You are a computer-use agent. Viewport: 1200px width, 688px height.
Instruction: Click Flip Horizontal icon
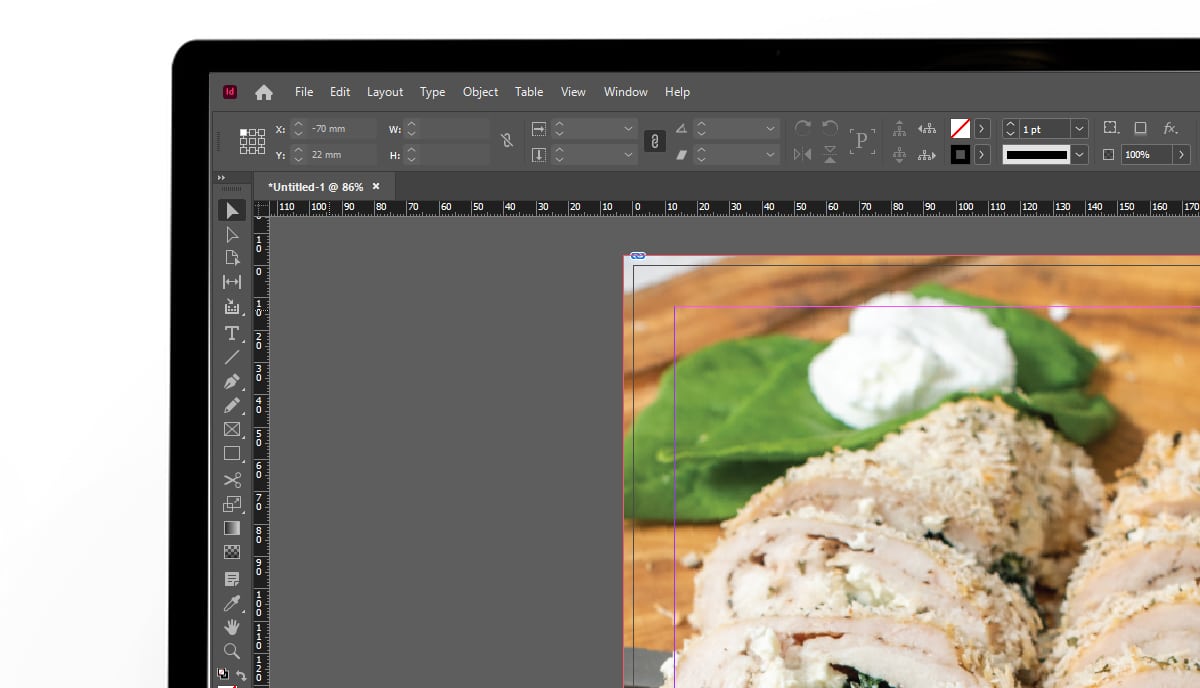[802, 154]
